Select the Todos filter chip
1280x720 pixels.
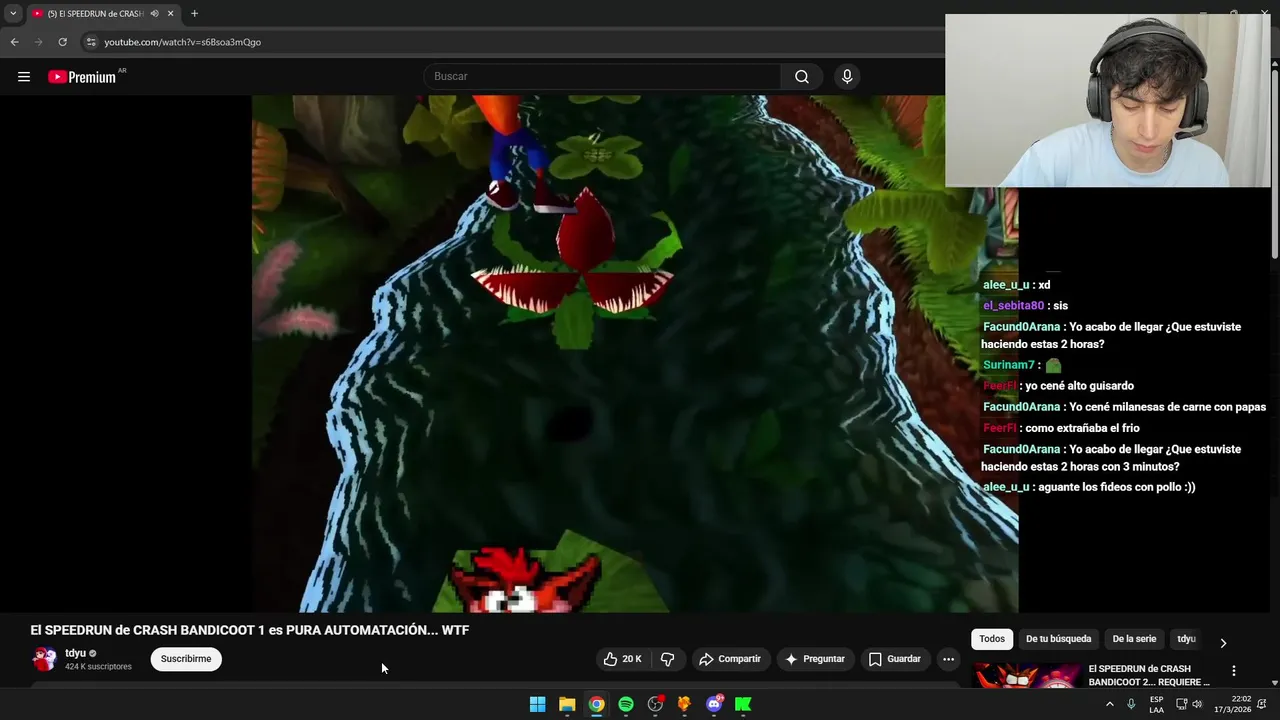(x=992, y=639)
